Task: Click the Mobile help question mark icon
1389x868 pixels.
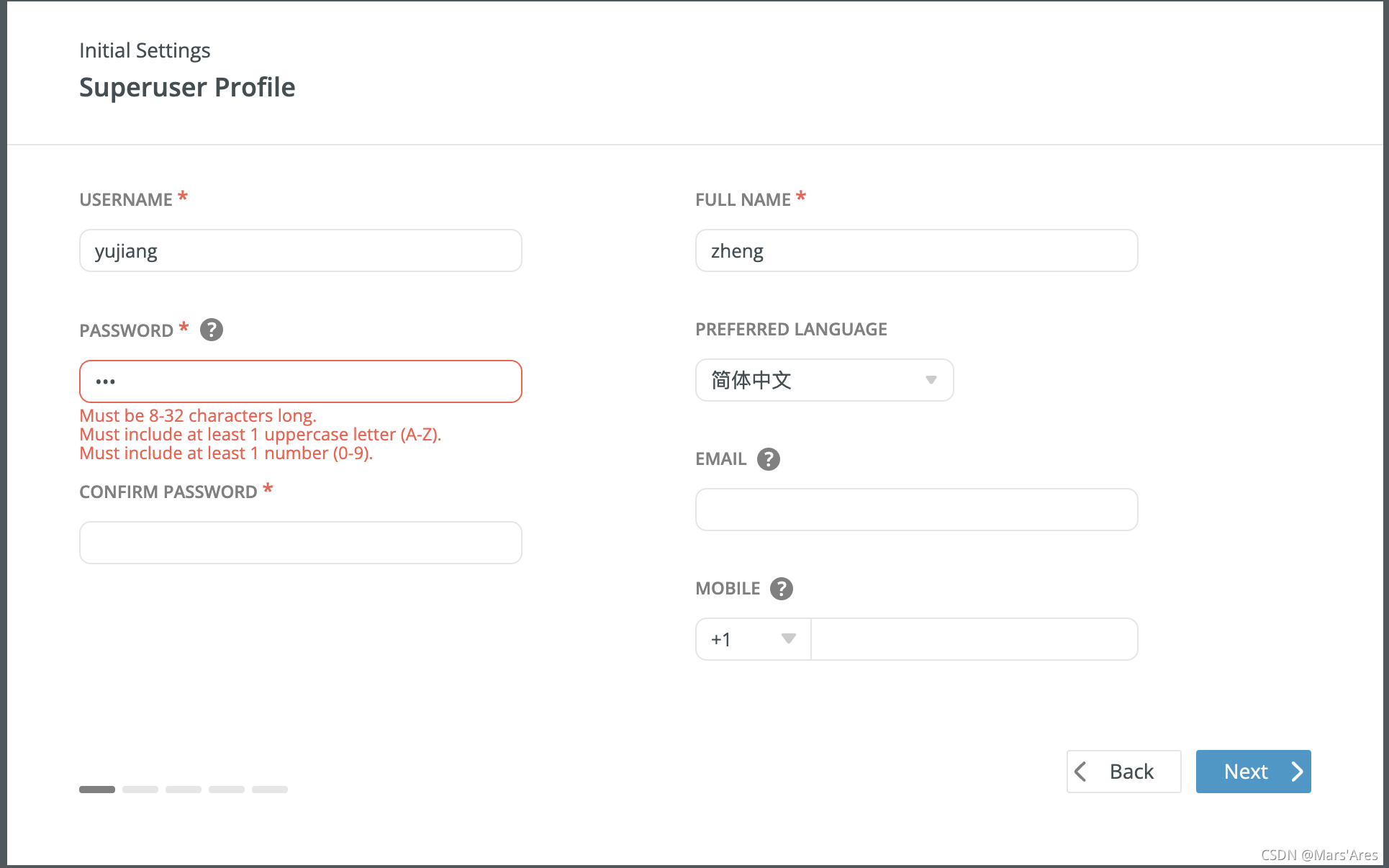Action: tap(781, 589)
